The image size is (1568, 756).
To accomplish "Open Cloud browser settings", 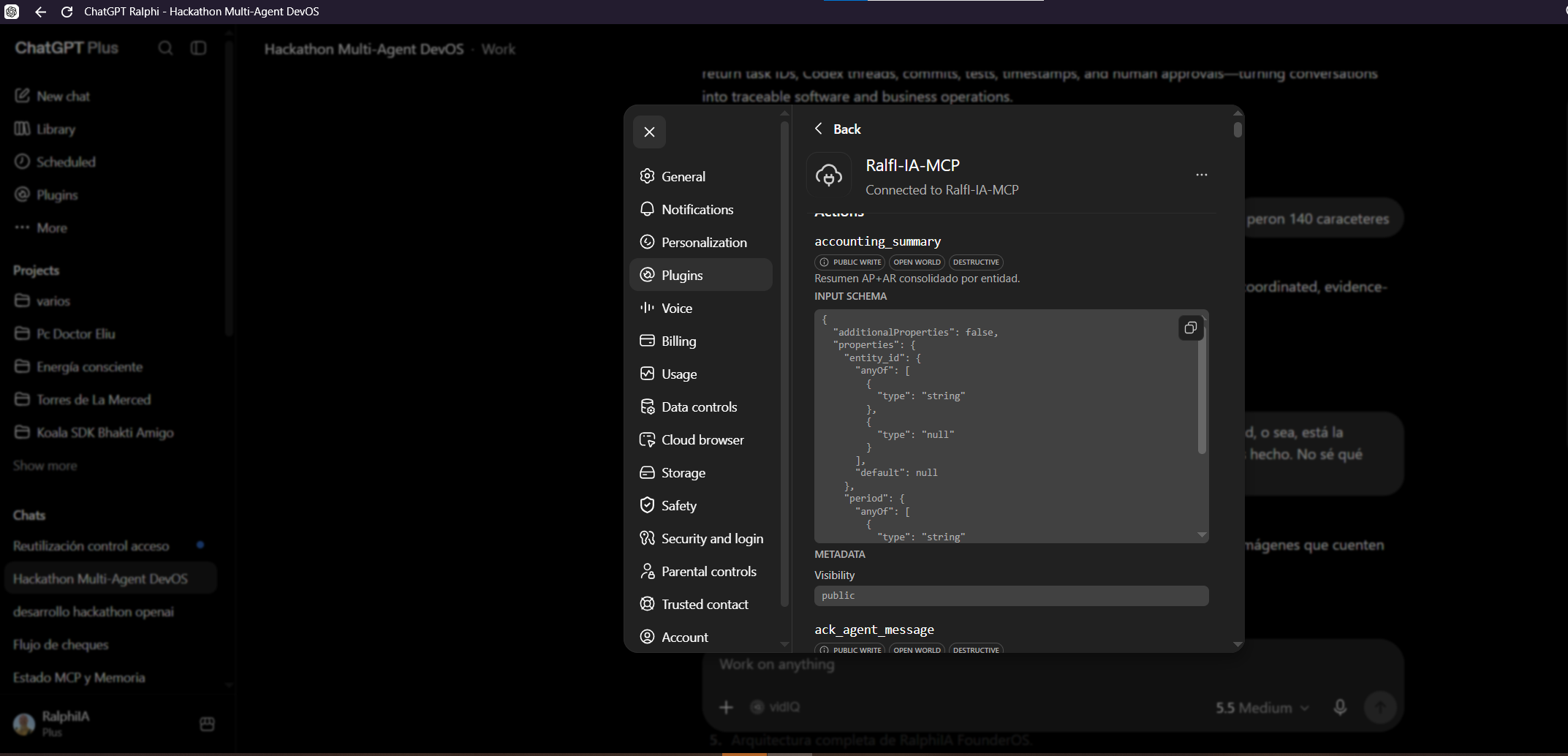I will point(700,439).
